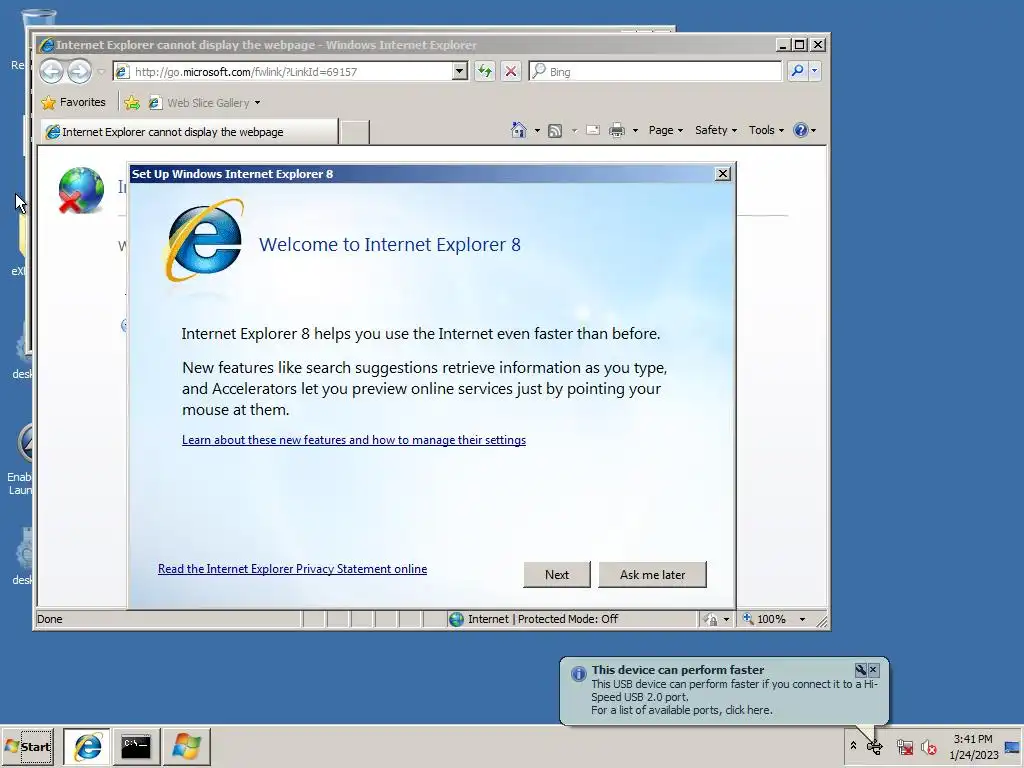The width and height of the screenshot is (1024, 768).
Task: Click 'Done' status bar text
Action: 50,619
